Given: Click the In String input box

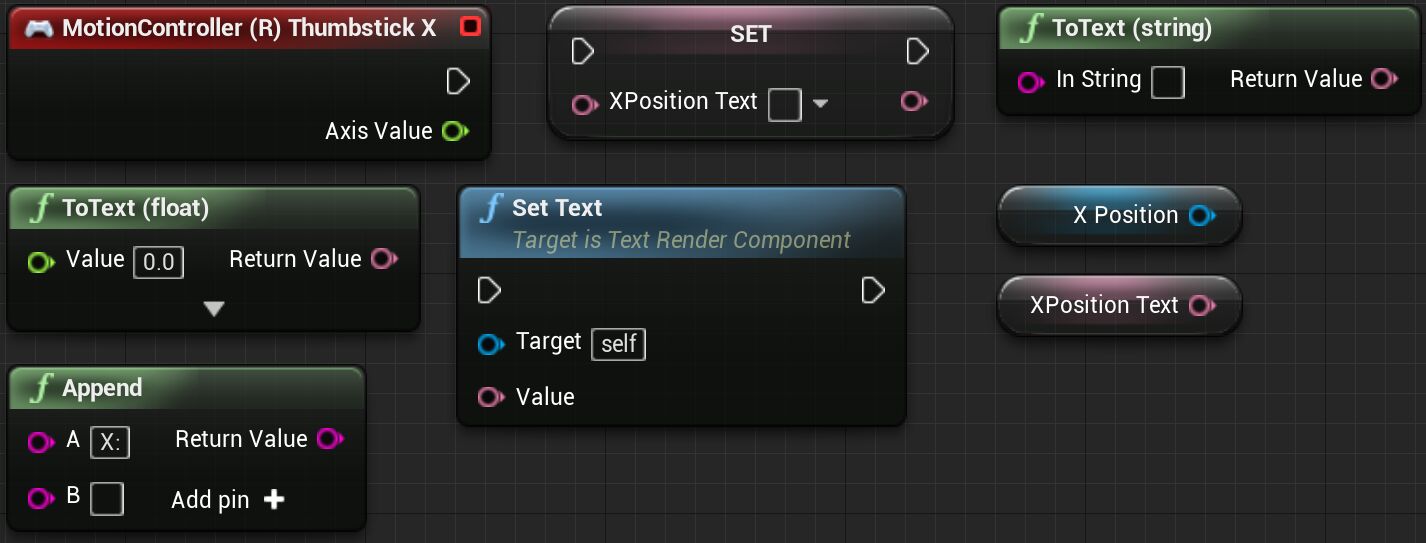Looking at the screenshot, I should [x=1167, y=82].
